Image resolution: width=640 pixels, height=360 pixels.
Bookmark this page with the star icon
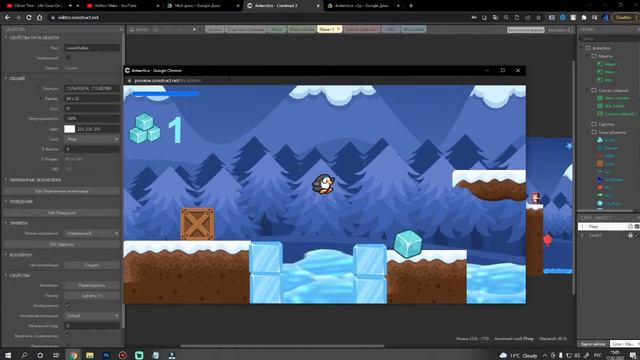click(x=538, y=18)
